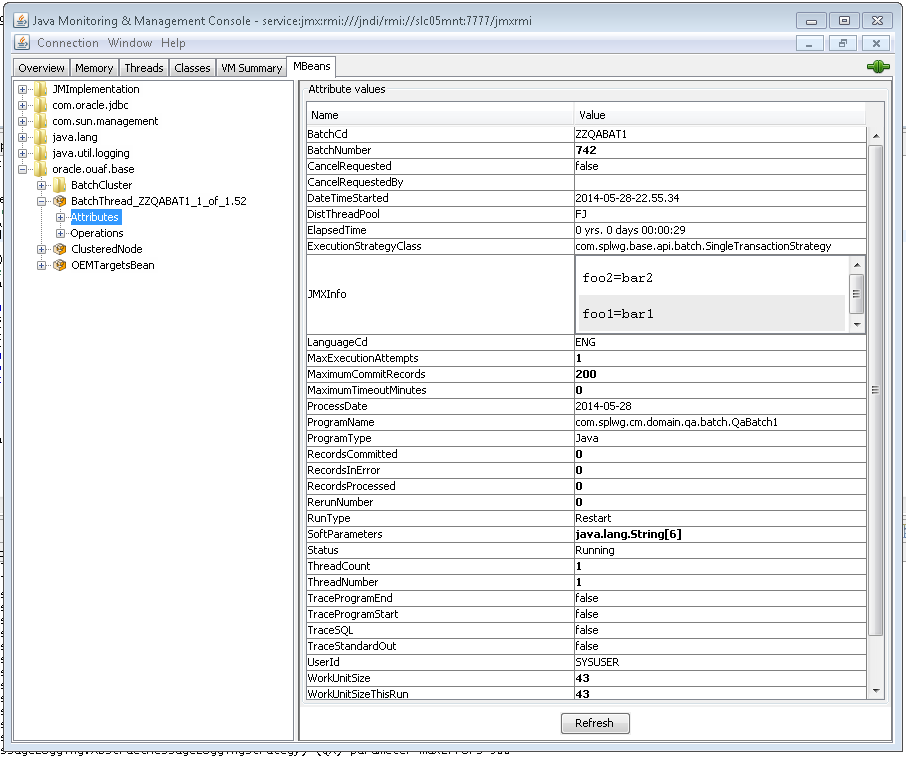Open the Connection menu
The width and height of the screenshot is (906, 757).
68,43
